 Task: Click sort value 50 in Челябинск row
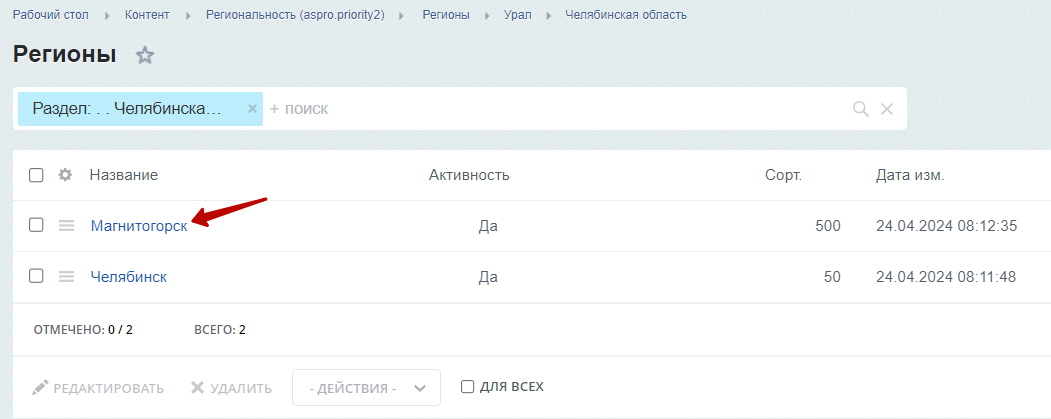coord(832,276)
